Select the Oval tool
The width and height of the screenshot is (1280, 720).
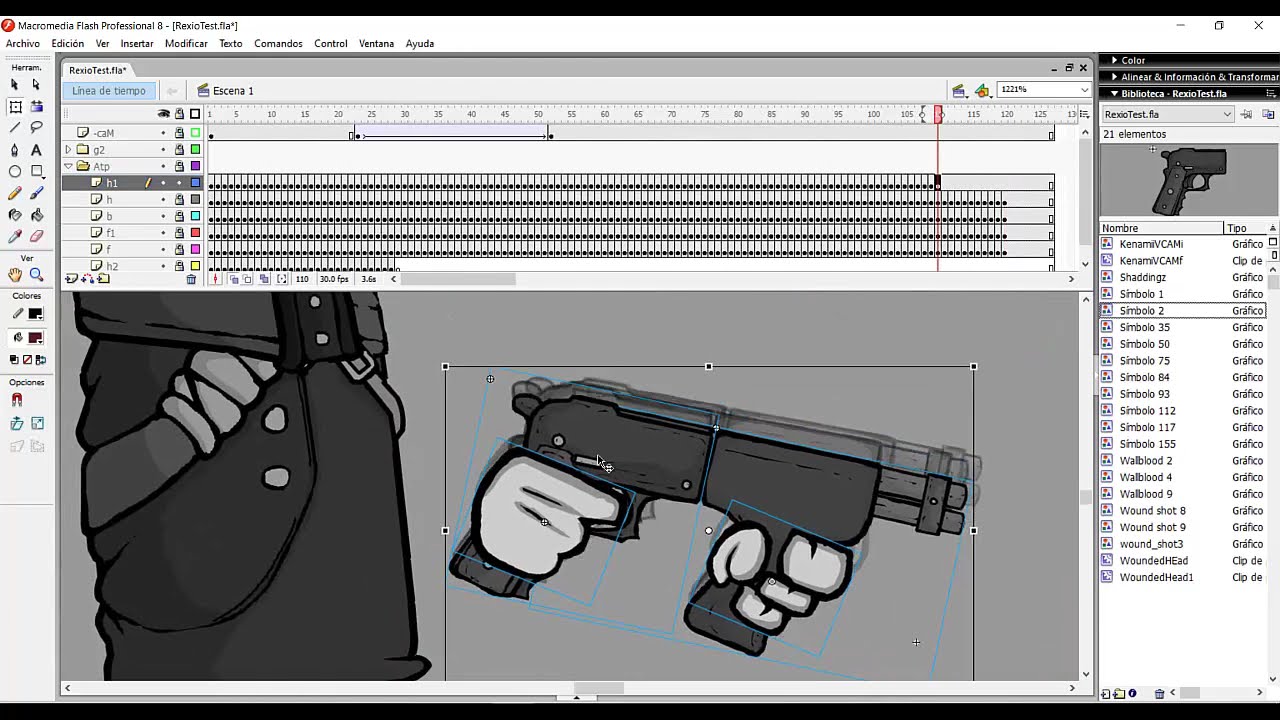[x=15, y=172]
